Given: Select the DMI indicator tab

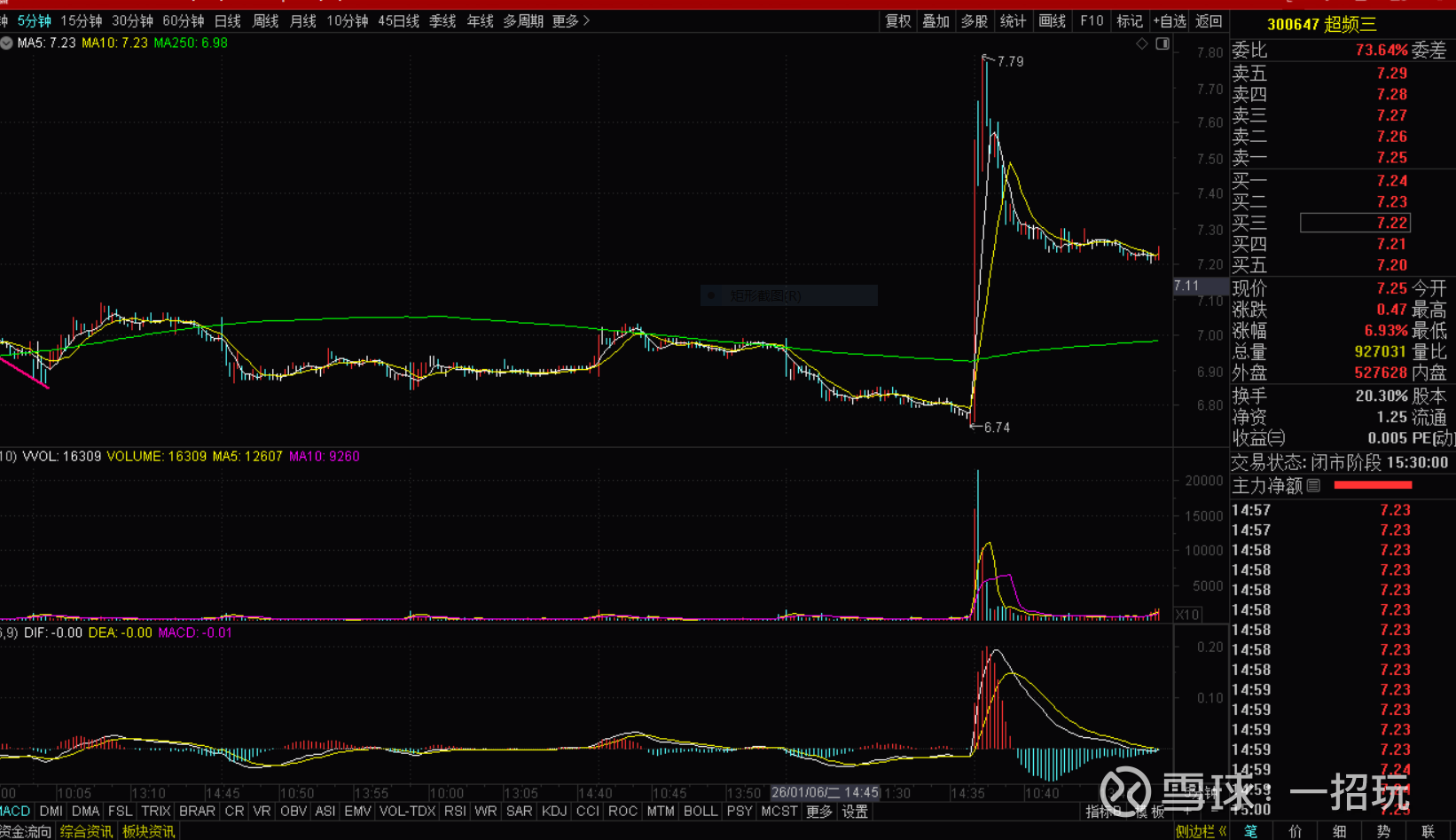Looking at the screenshot, I should tap(51, 812).
